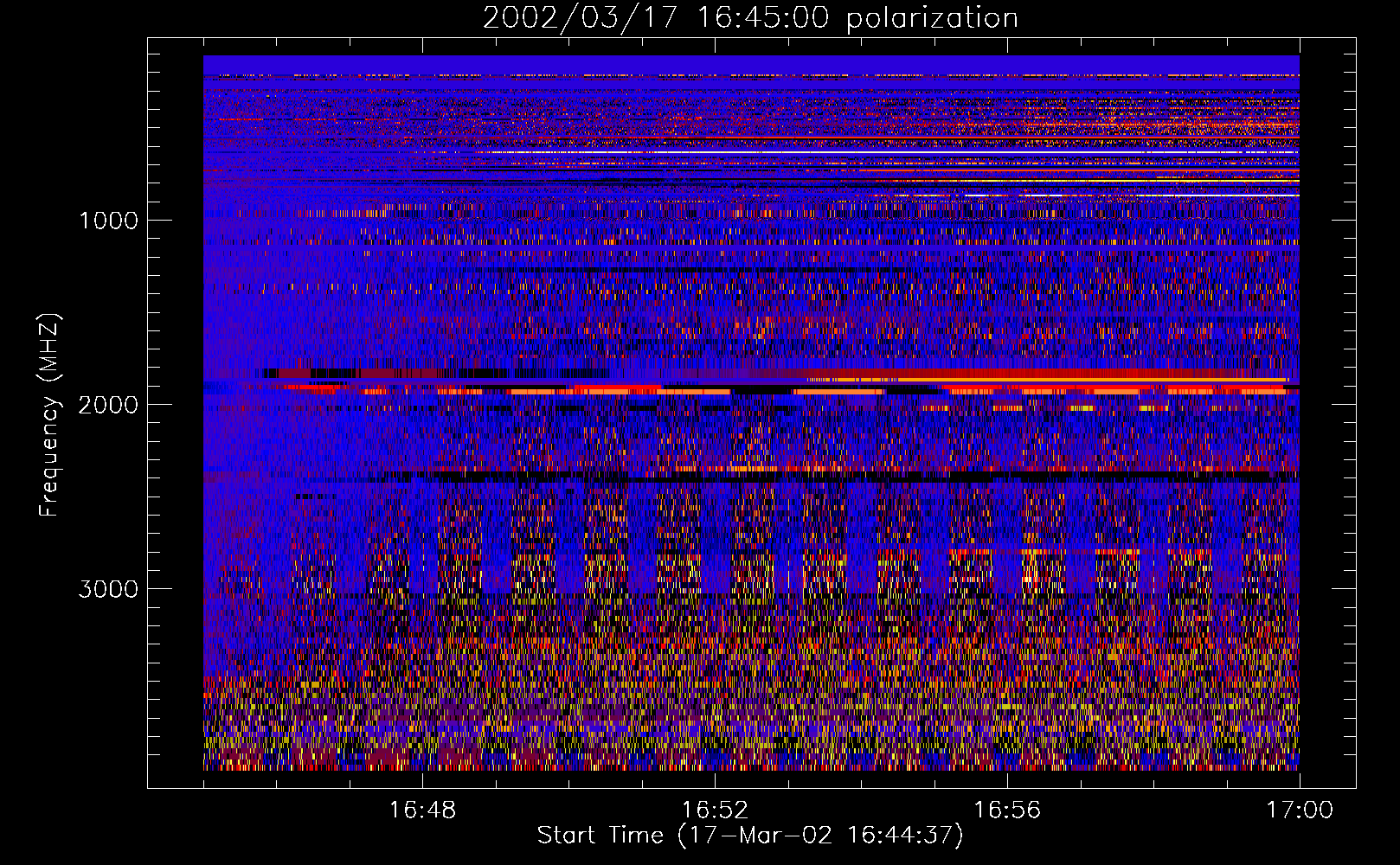Screen dimensions: 1400x865
Task: Click the 17:00 time tick label
Action: tap(1300, 811)
